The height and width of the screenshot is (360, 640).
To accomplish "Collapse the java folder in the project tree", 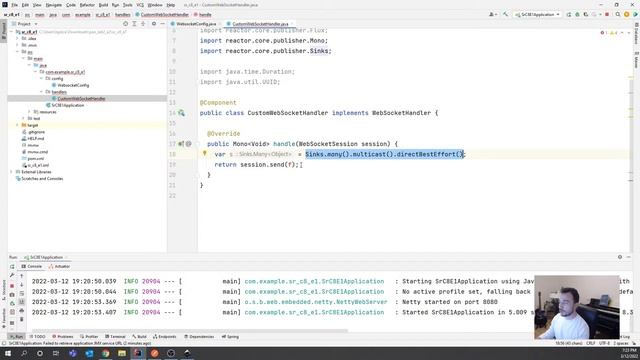I will [29, 65].
